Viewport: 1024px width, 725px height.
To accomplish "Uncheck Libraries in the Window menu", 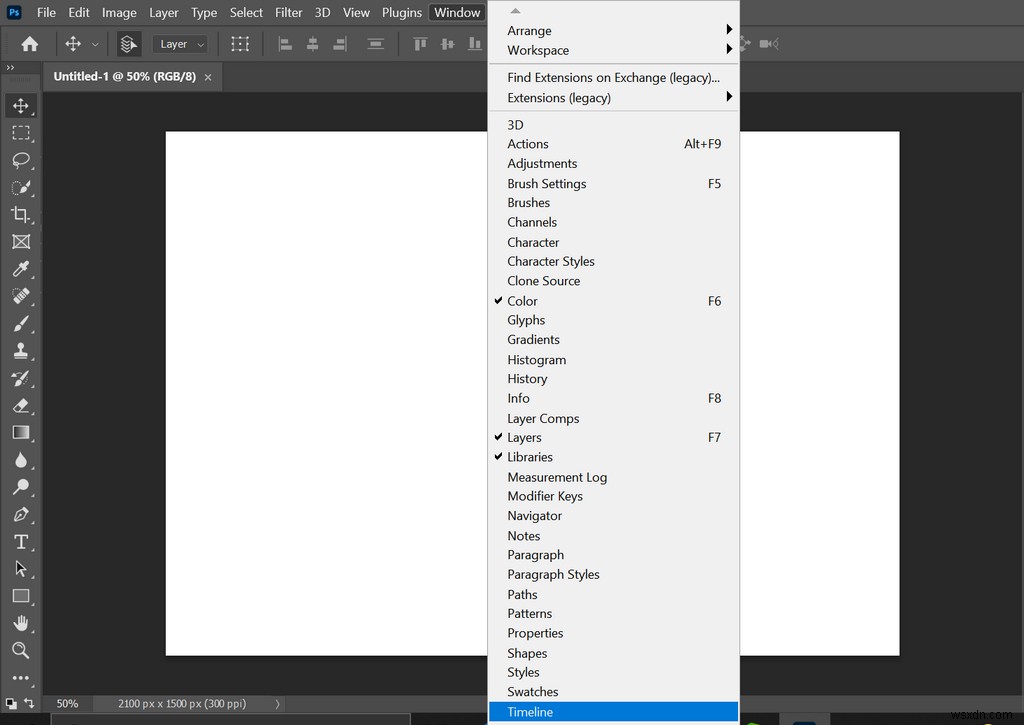I will pos(529,457).
